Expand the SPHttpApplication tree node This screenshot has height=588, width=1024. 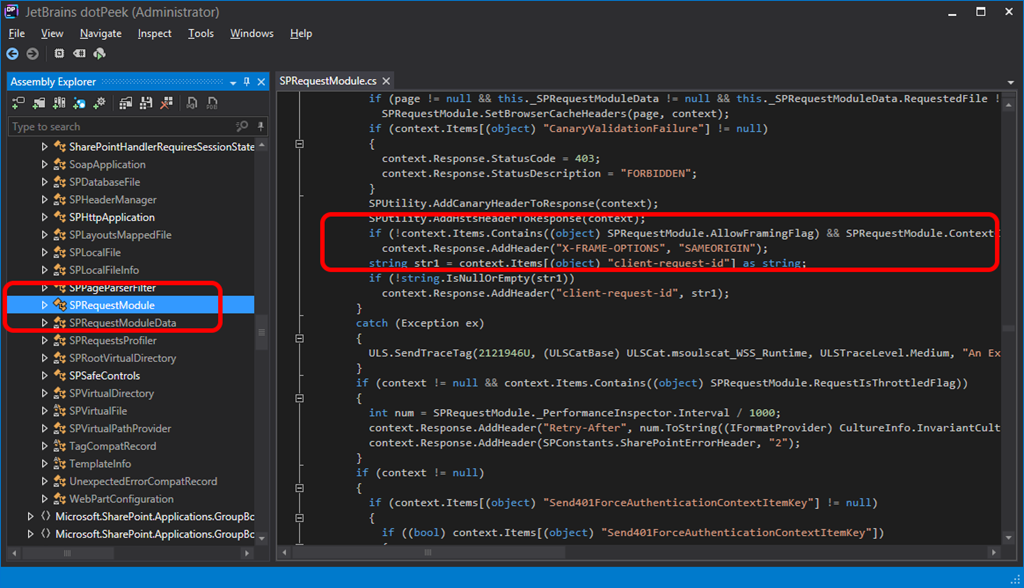click(44, 217)
